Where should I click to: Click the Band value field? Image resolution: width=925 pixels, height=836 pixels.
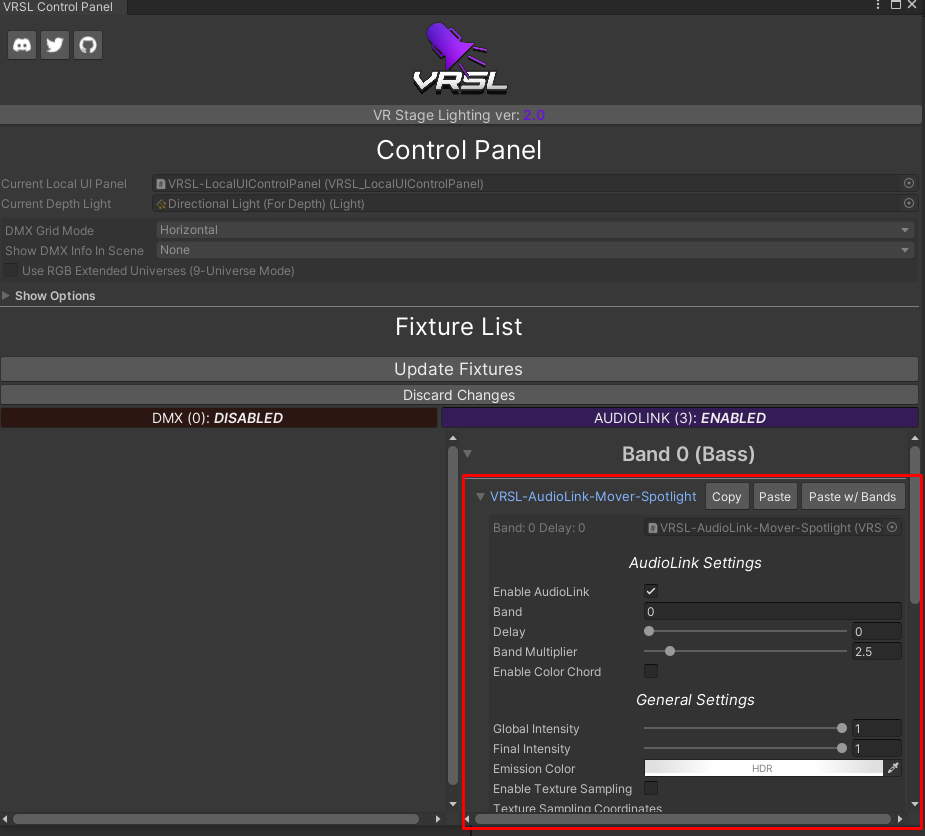tap(772, 611)
